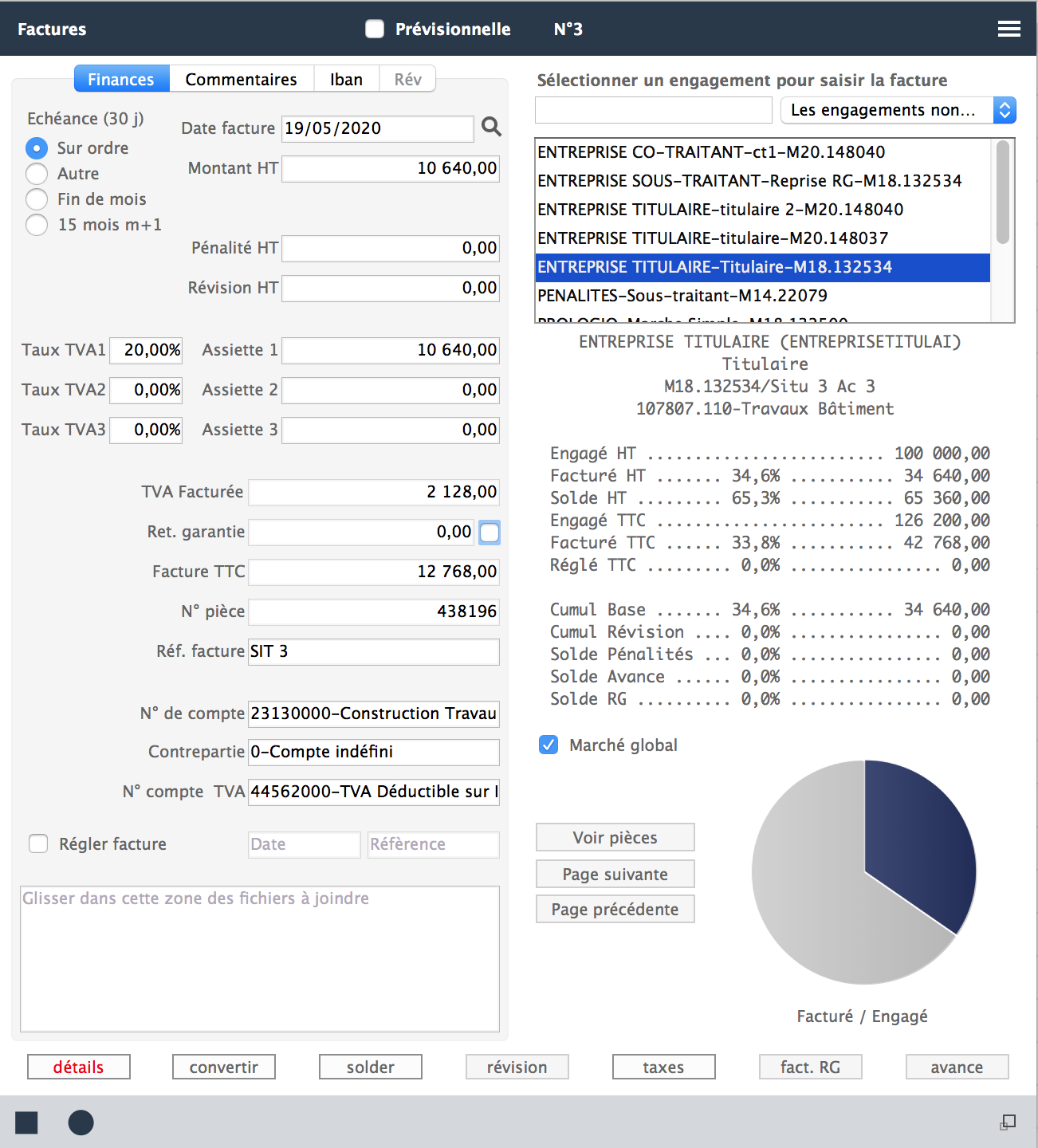The width and height of the screenshot is (1038, 1148).
Task: Go to Page suivante
Action: click(x=615, y=874)
